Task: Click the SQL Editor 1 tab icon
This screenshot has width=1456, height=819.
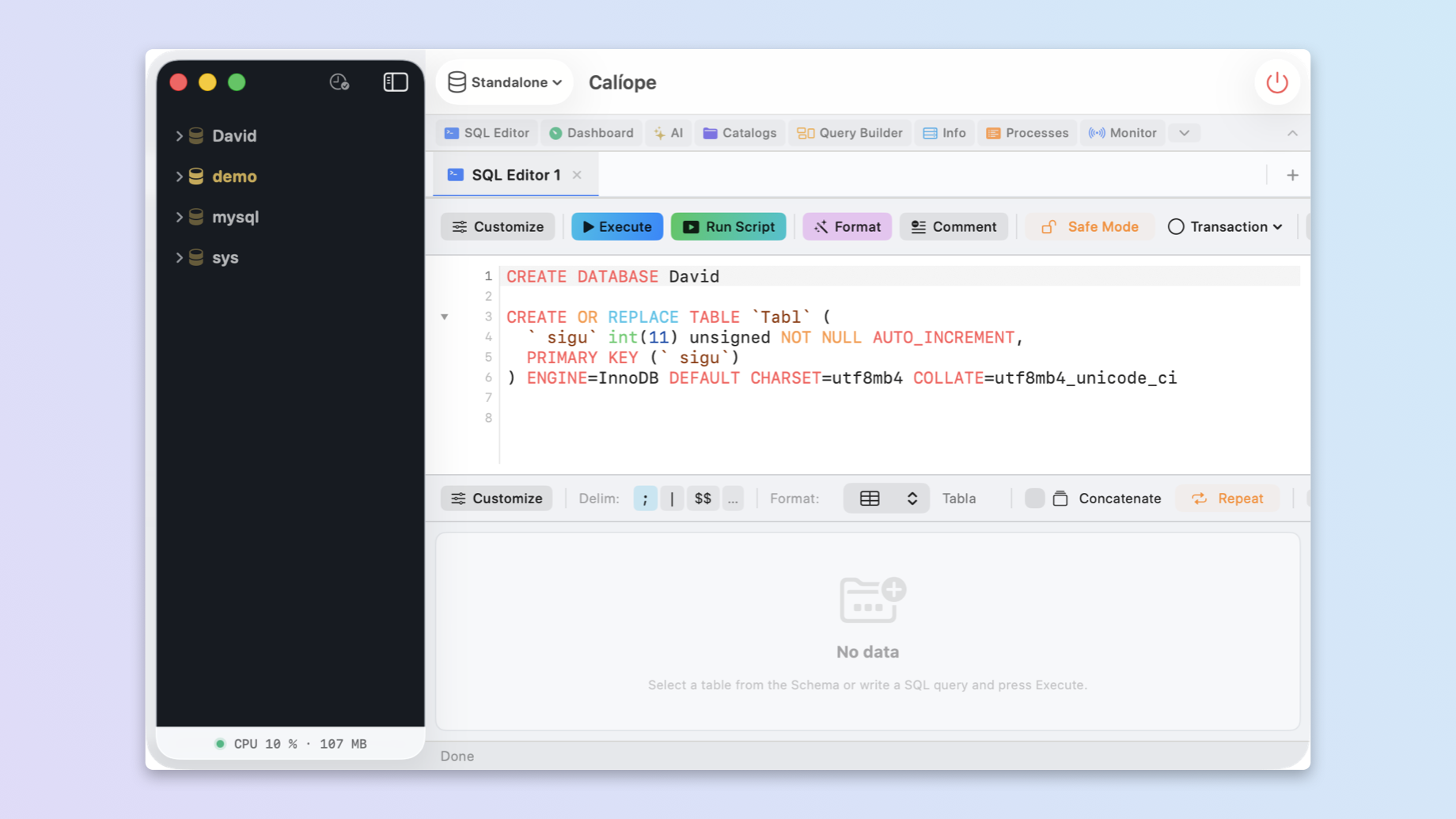Action: pyautogui.click(x=456, y=175)
